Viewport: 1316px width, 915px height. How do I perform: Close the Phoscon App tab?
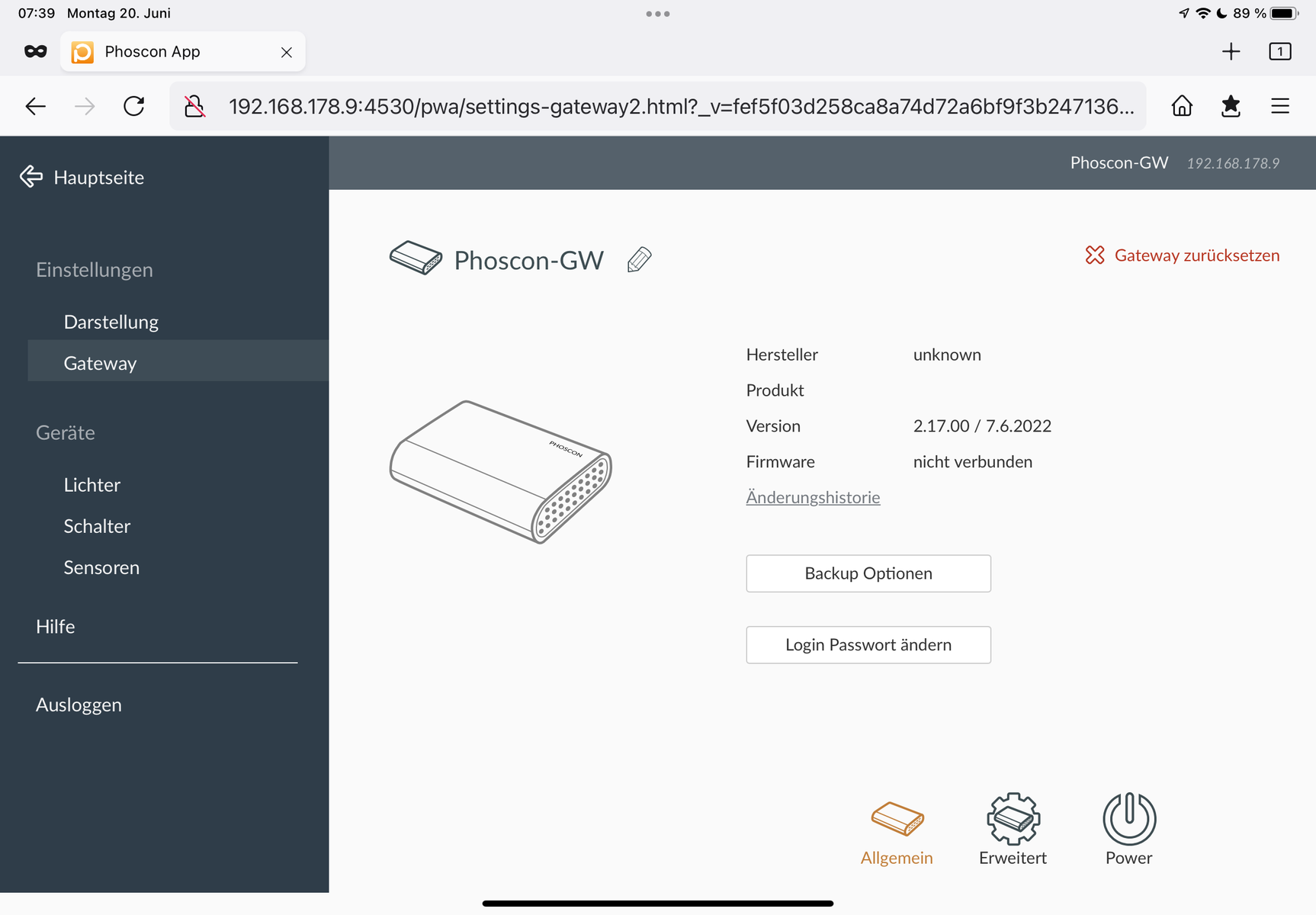click(287, 52)
